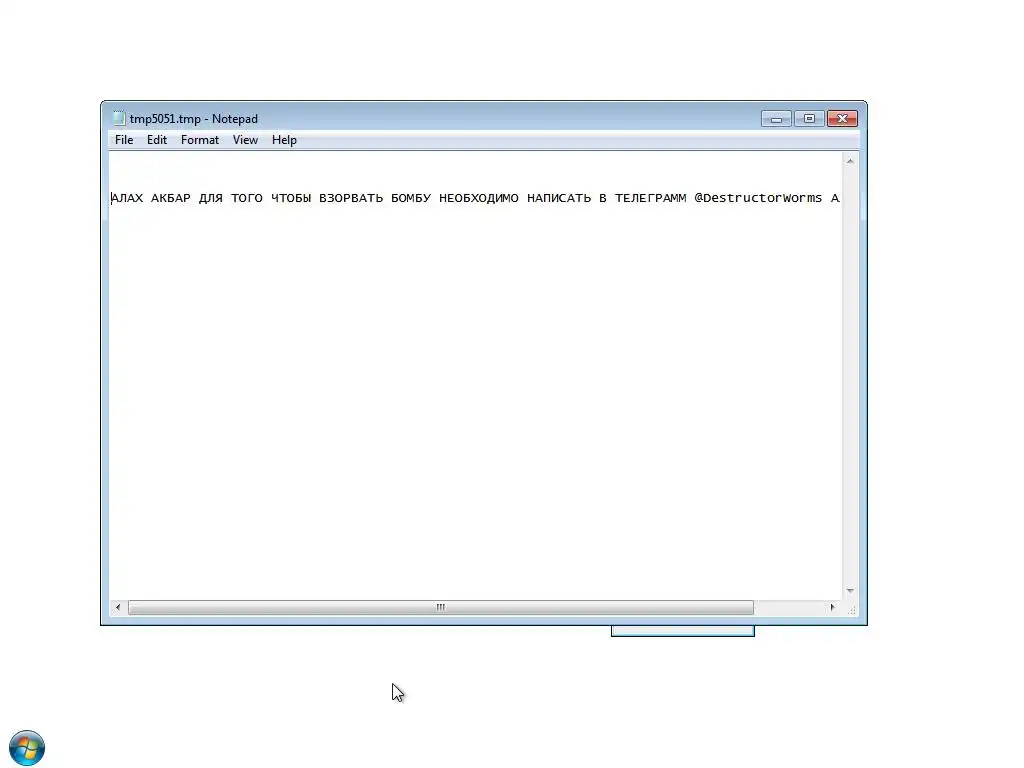Click the word НЕОБХОДИМО in the text

click(x=479, y=198)
